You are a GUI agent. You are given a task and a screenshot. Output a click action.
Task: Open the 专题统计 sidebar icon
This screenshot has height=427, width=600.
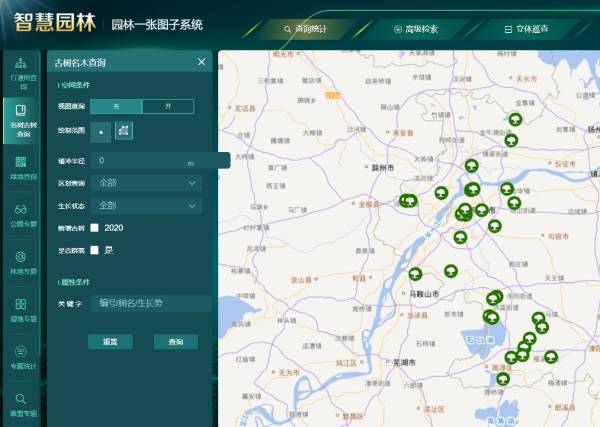[20, 356]
